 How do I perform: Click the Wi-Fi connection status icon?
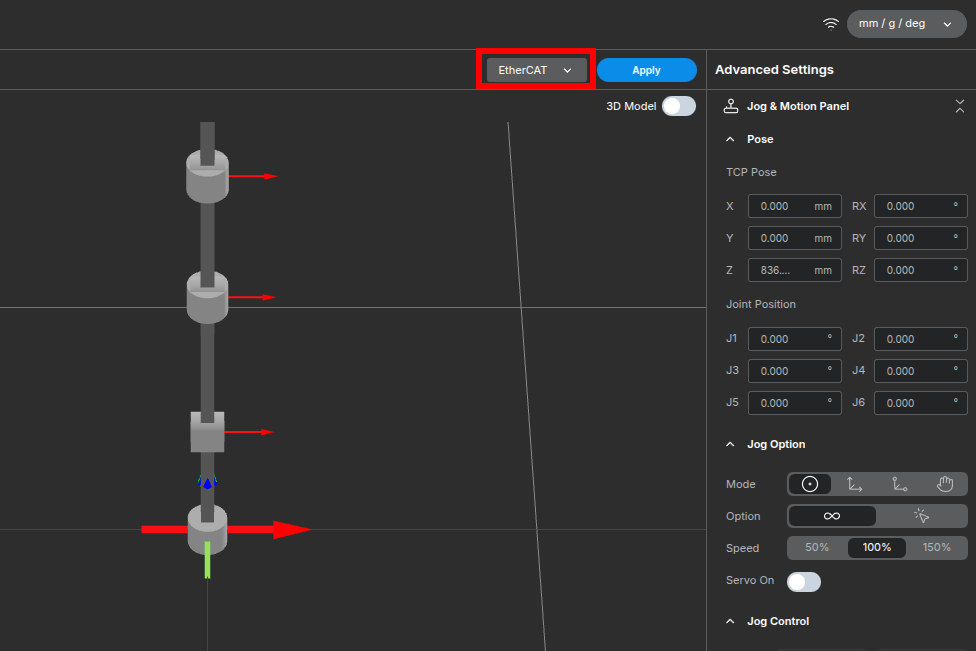point(830,24)
